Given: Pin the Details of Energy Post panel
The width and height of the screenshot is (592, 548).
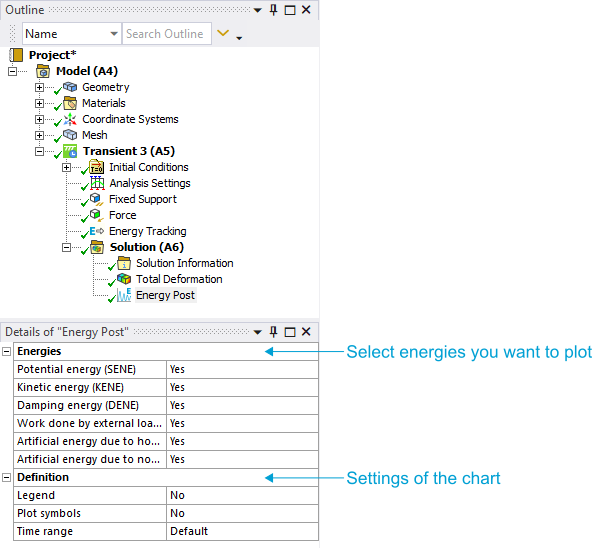Looking at the screenshot, I should (274, 332).
